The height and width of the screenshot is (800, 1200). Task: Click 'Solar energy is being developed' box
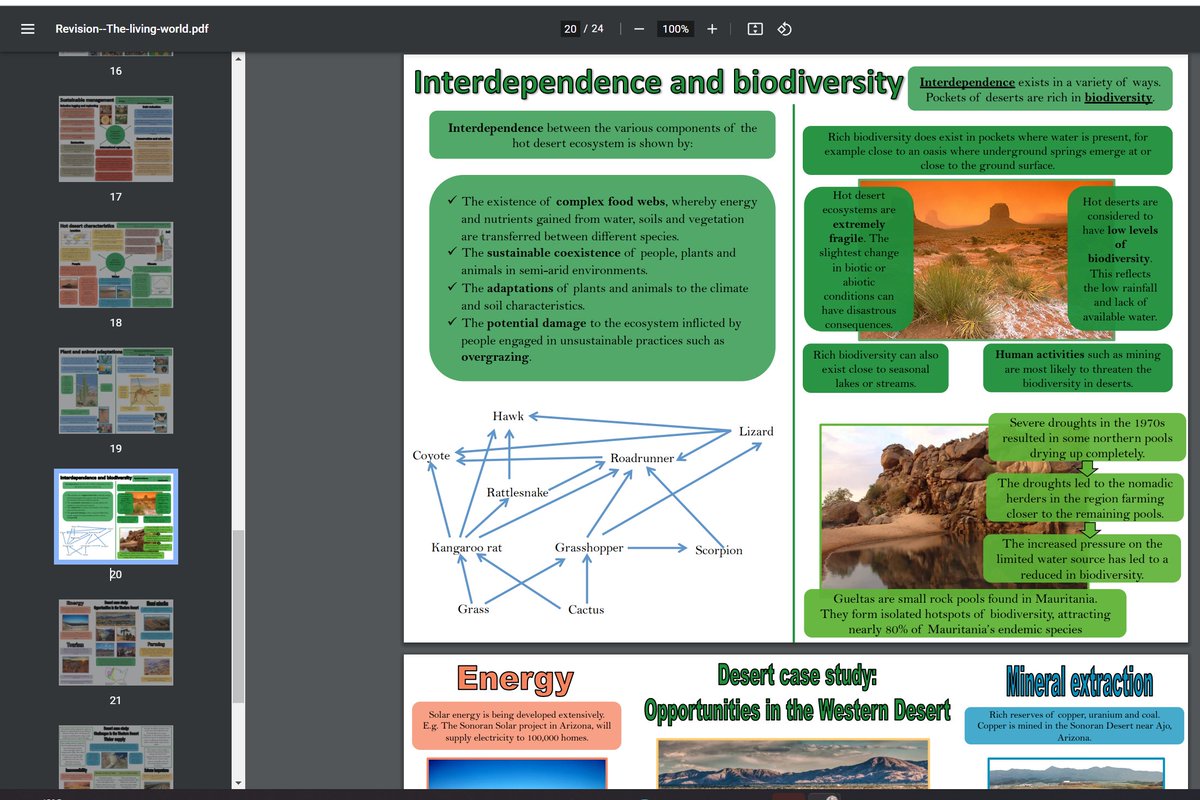tap(516, 726)
